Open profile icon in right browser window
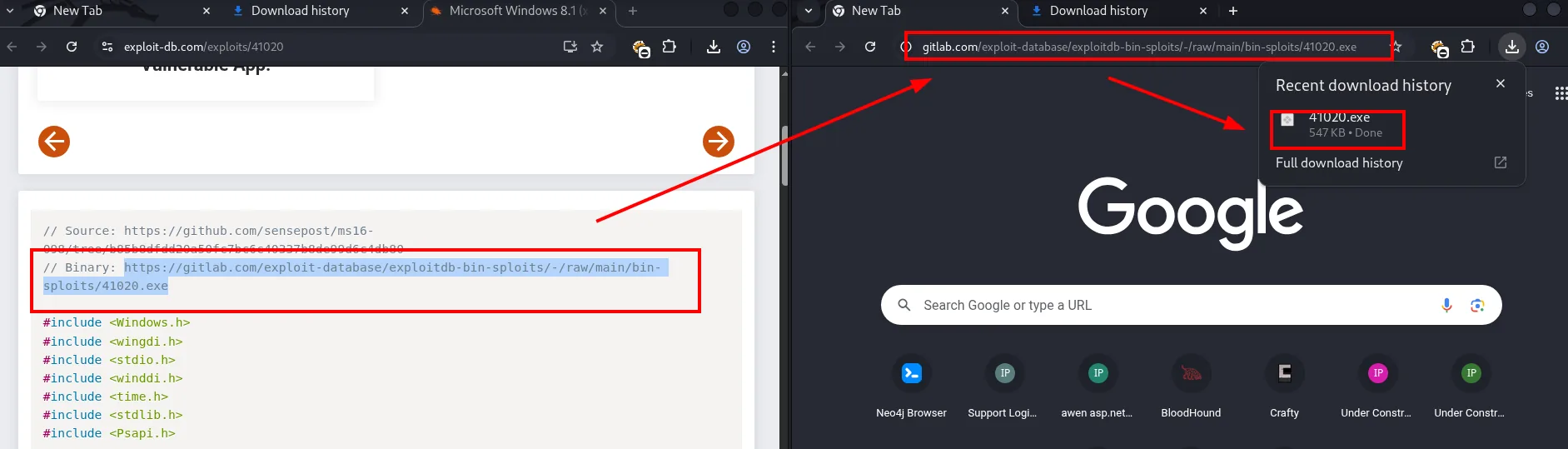 pos(1542,47)
